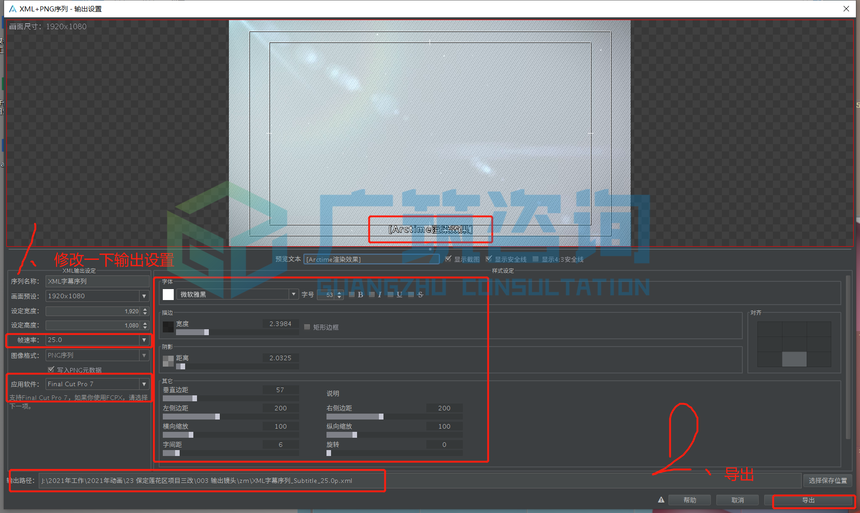Viewport: 860px width, 513px height.
Task: Click the 横向缩放 value 100 field
Action: (x=280, y=426)
